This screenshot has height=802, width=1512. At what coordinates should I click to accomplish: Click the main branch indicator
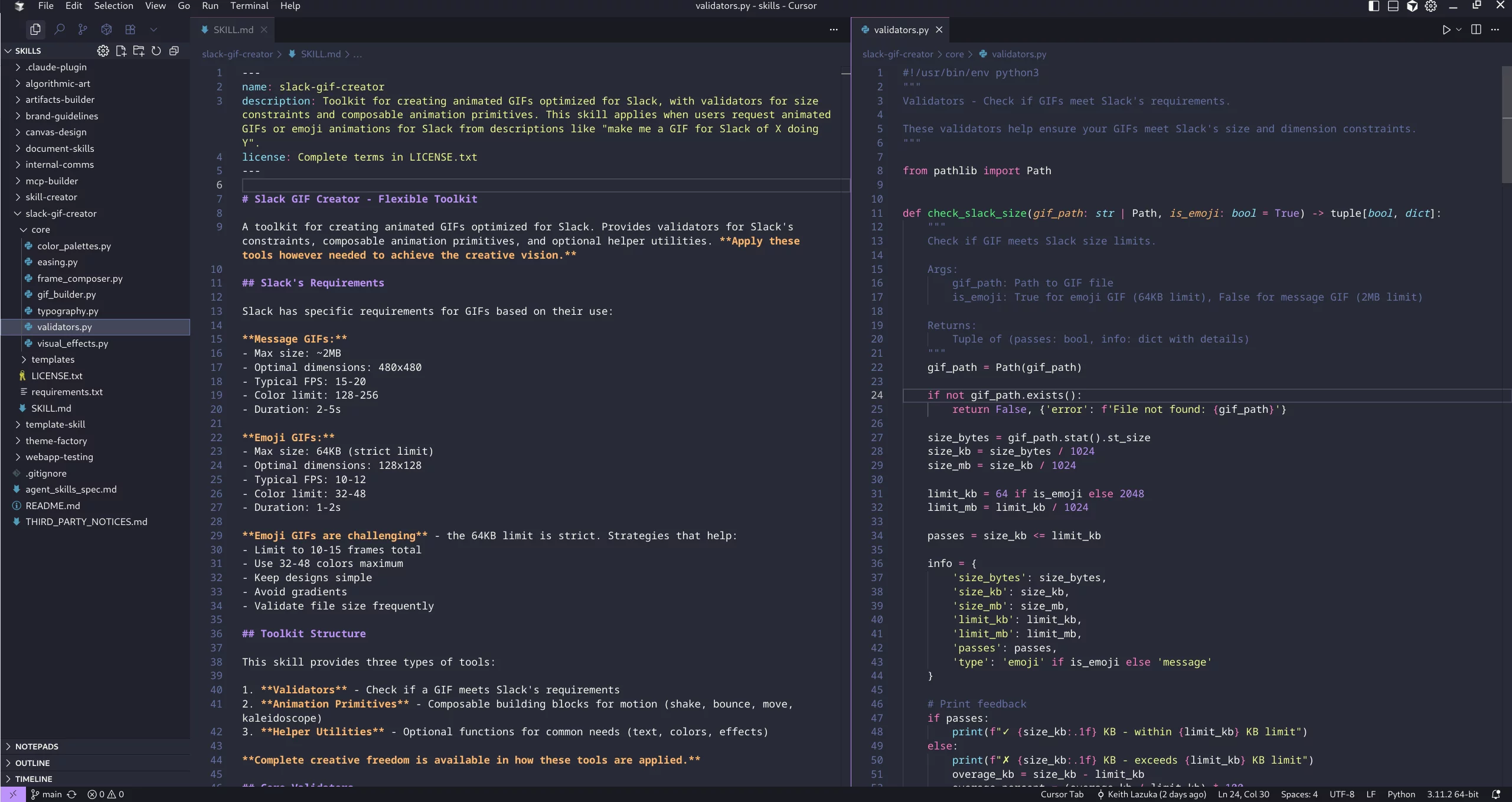[46, 794]
